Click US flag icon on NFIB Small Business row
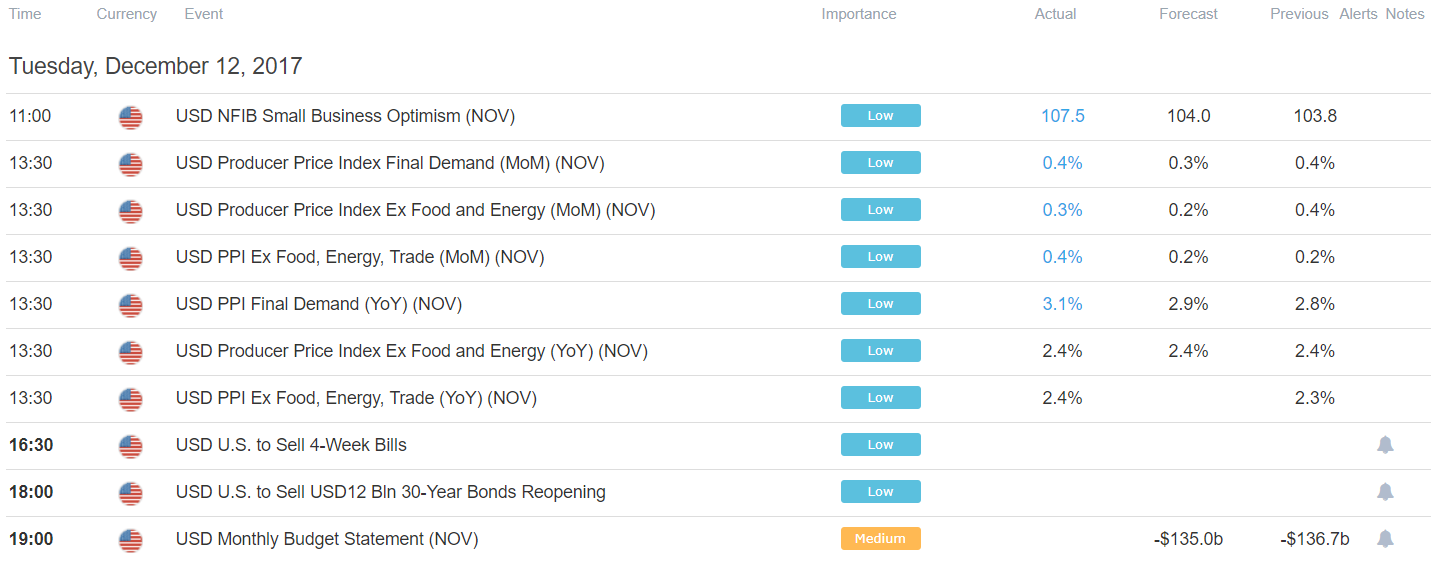 (x=130, y=117)
